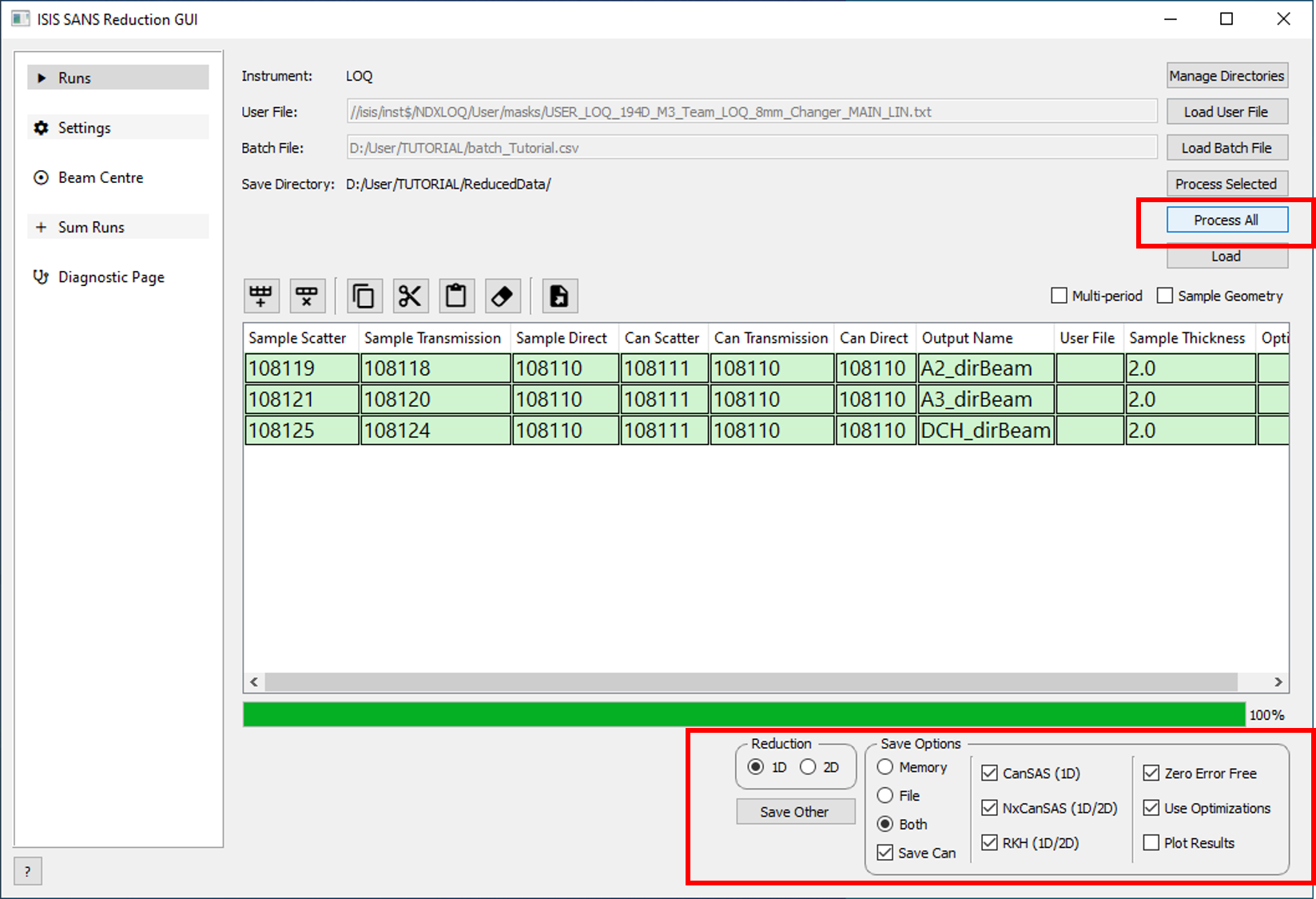The height and width of the screenshot is (899, 1316).
Task: Switch to the Beam Centre tab
Action: (x=100, y=177)
